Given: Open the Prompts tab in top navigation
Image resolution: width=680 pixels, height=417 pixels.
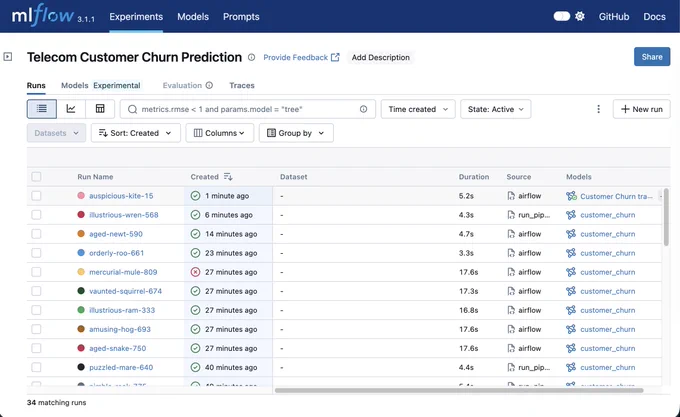Looking at the screenshot, I should coord(241,16).
